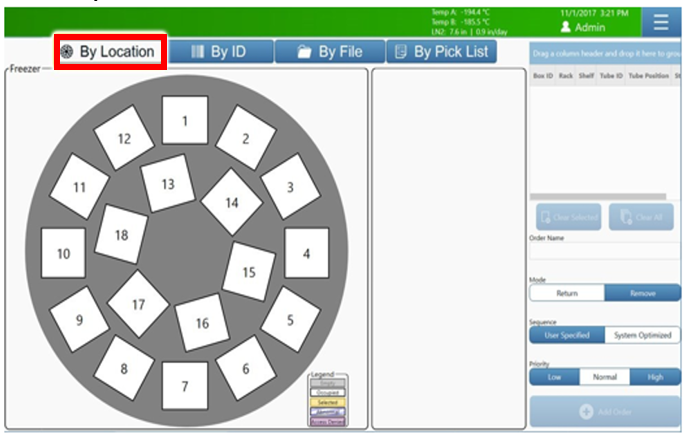
Task: Click rack 4 on the outer ring
Action: 307,253
